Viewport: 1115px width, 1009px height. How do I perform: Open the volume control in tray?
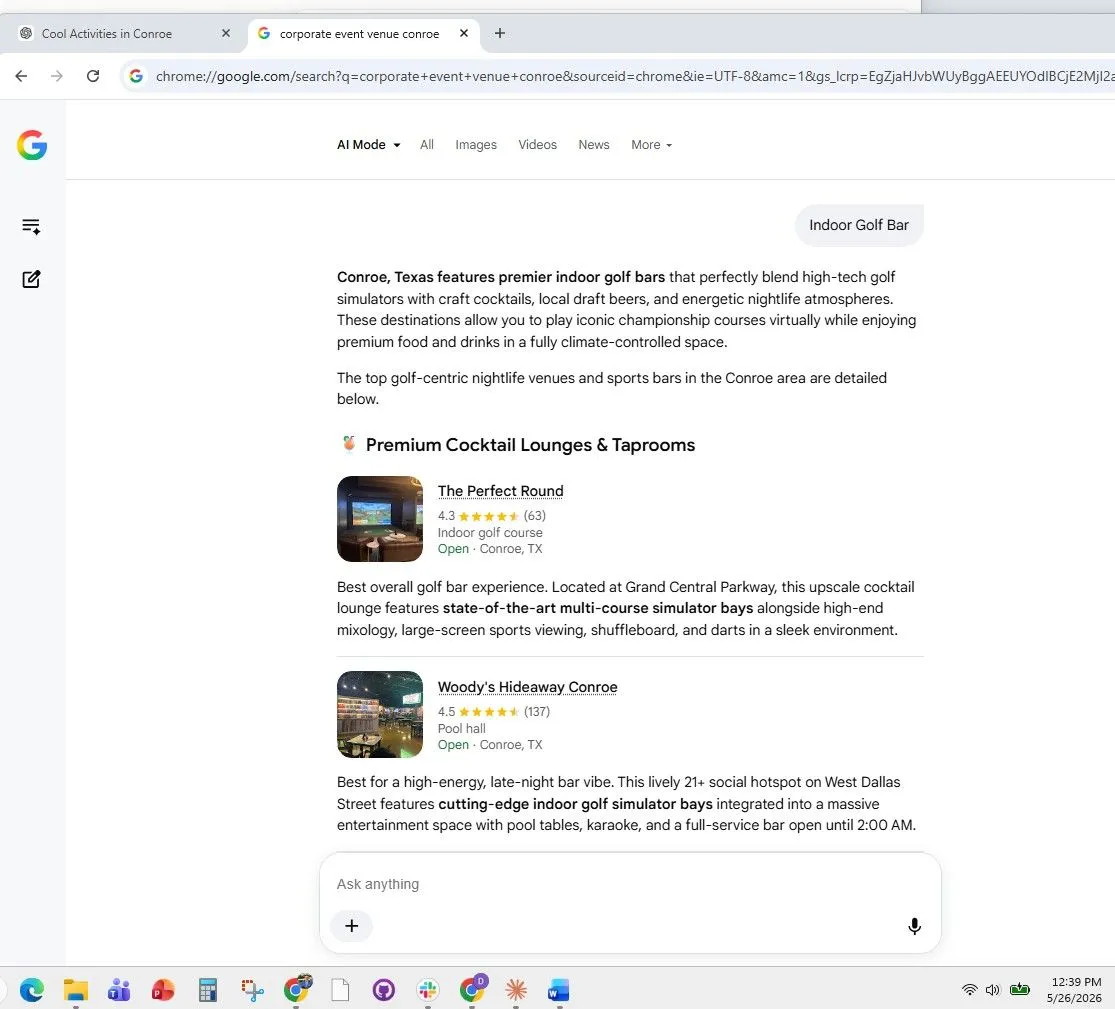point(993,989)
